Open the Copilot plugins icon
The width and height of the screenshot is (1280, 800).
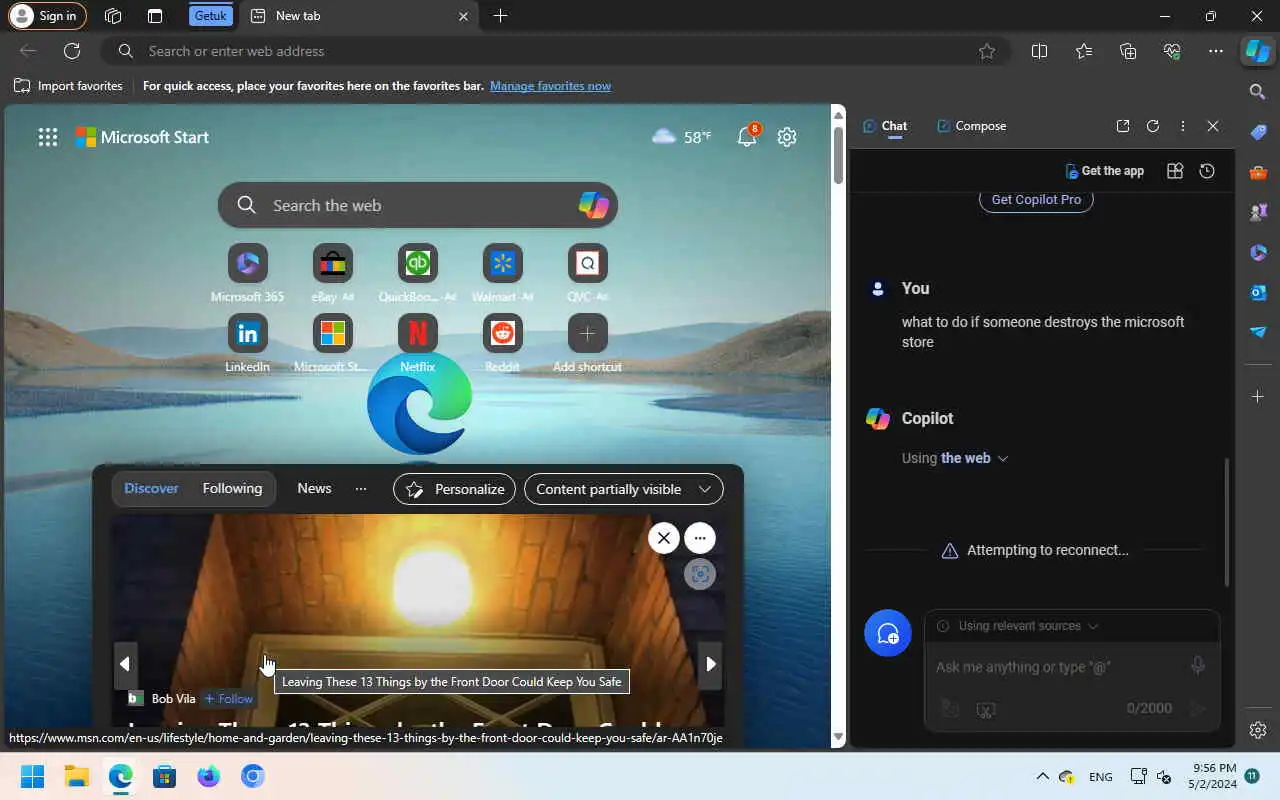[1175, 171]
